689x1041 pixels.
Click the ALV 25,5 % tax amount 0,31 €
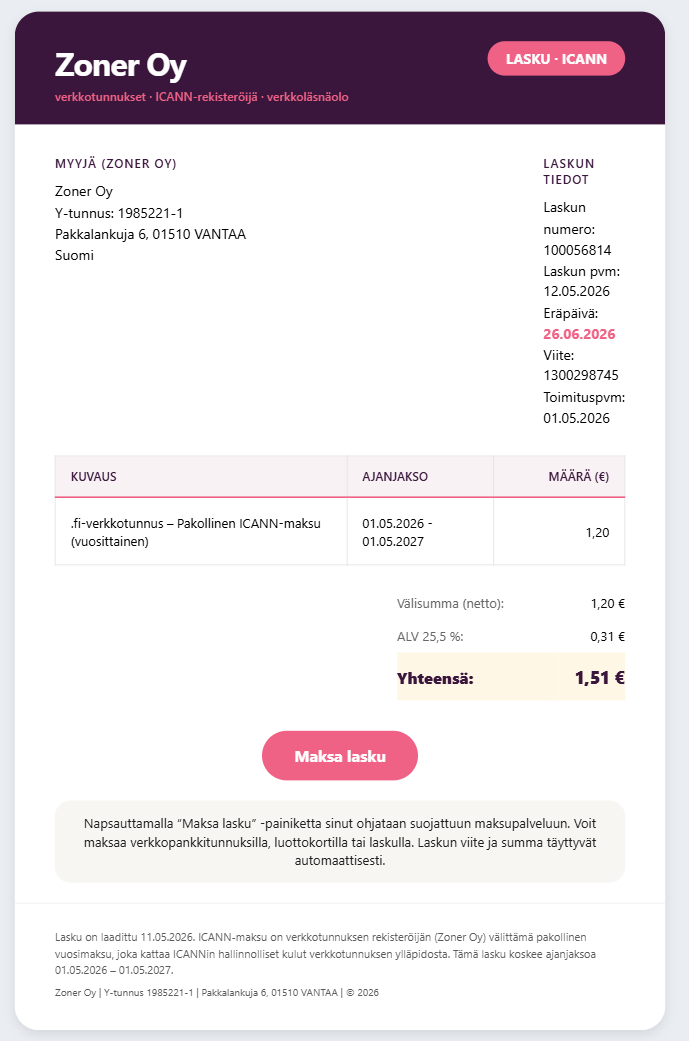607,637
